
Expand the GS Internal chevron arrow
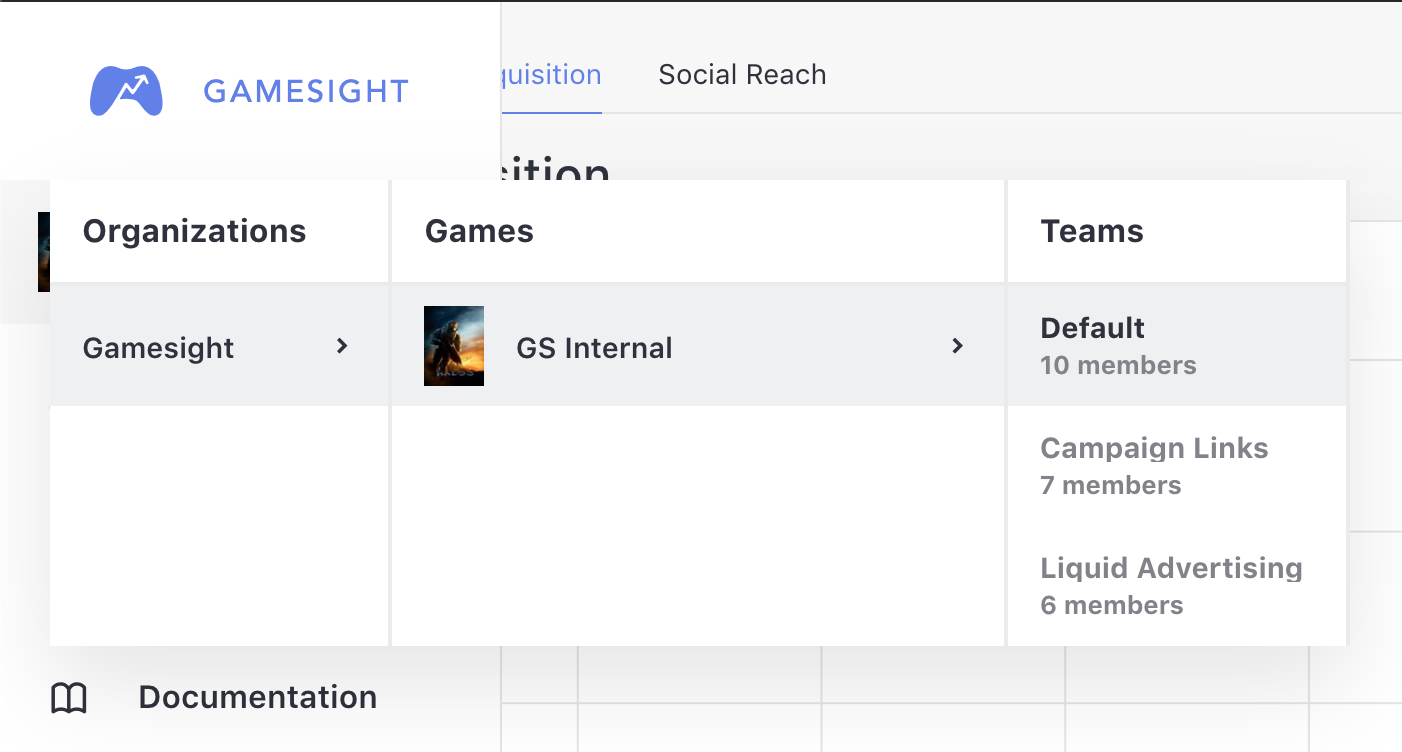pos(957,346)
